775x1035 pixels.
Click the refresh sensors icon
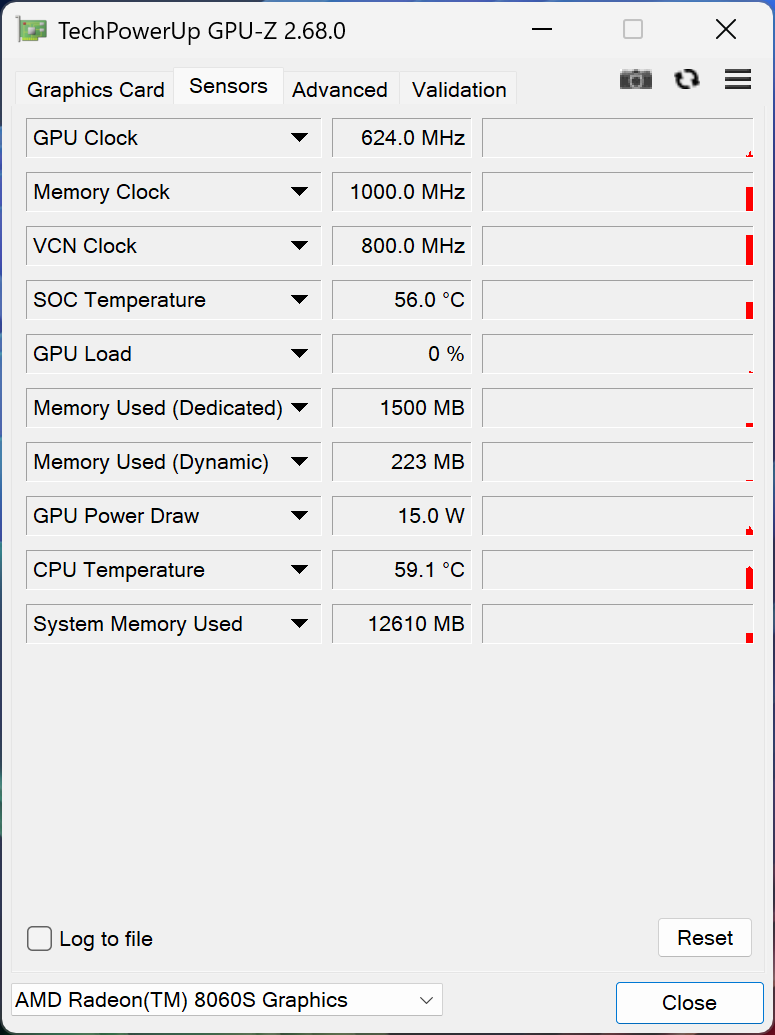[x=687, y=80]
